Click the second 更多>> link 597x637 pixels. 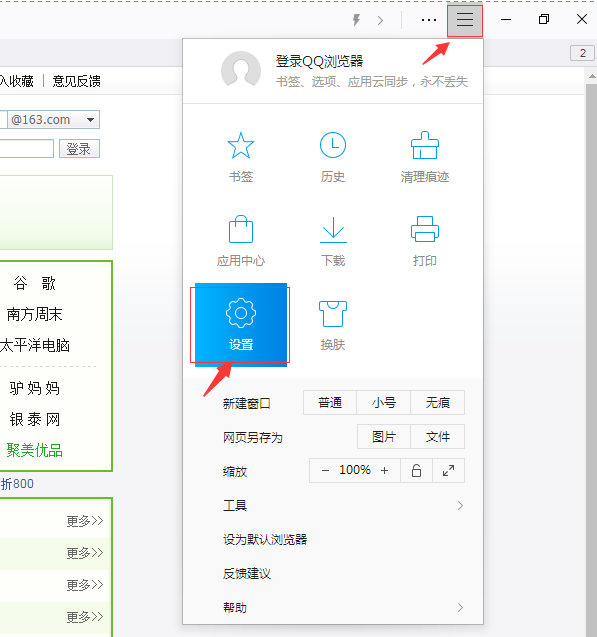pos(85,553)
